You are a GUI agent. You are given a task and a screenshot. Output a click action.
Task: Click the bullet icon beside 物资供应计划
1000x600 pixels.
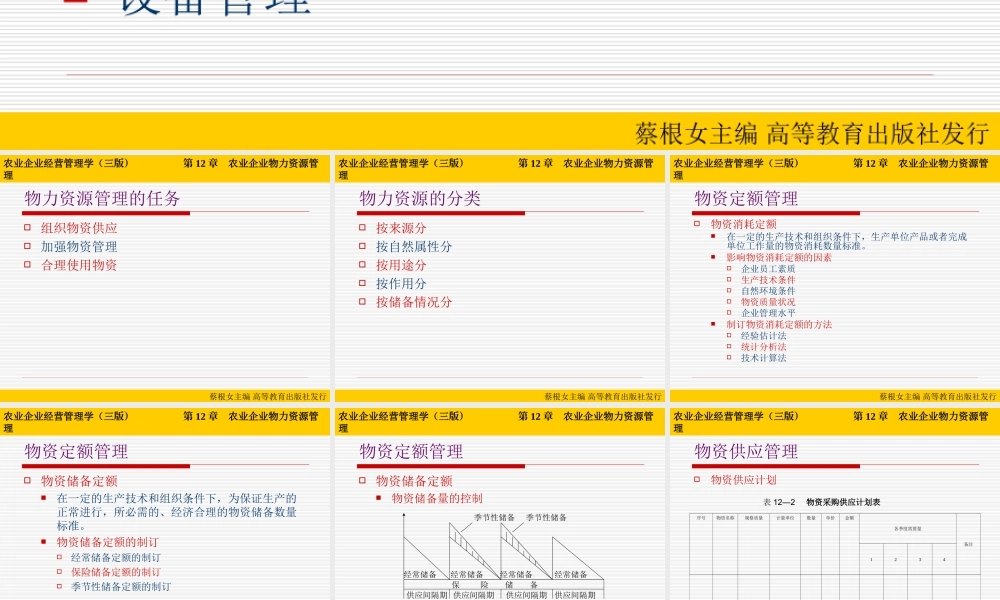(695, 478)
